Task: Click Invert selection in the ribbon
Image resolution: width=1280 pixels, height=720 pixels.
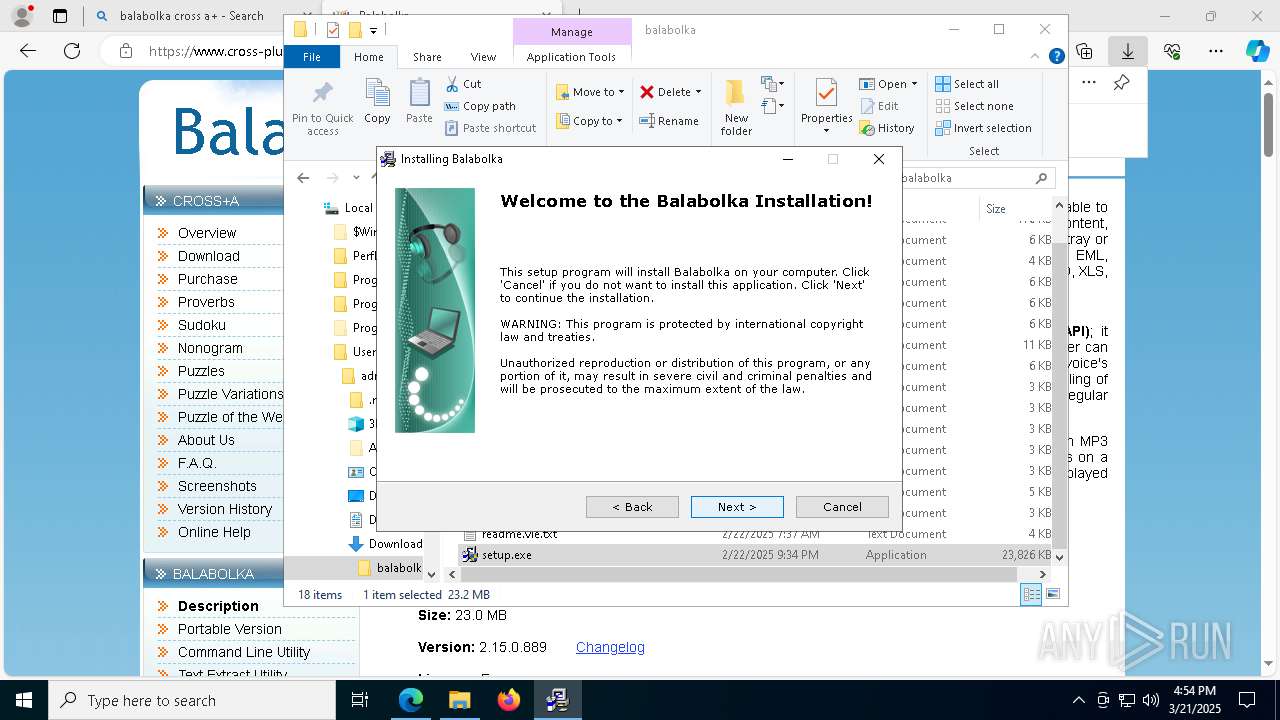Action: point(983,128)
